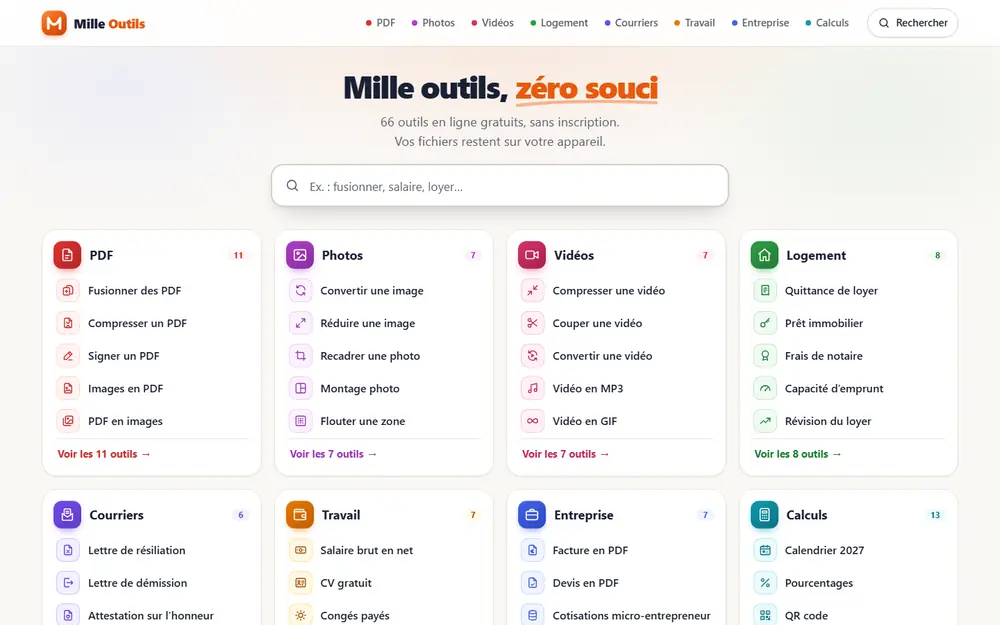Screen dimensions: 1000x625
Task: Click the layout icon beside Montage photo
Action: click(300, 388)
